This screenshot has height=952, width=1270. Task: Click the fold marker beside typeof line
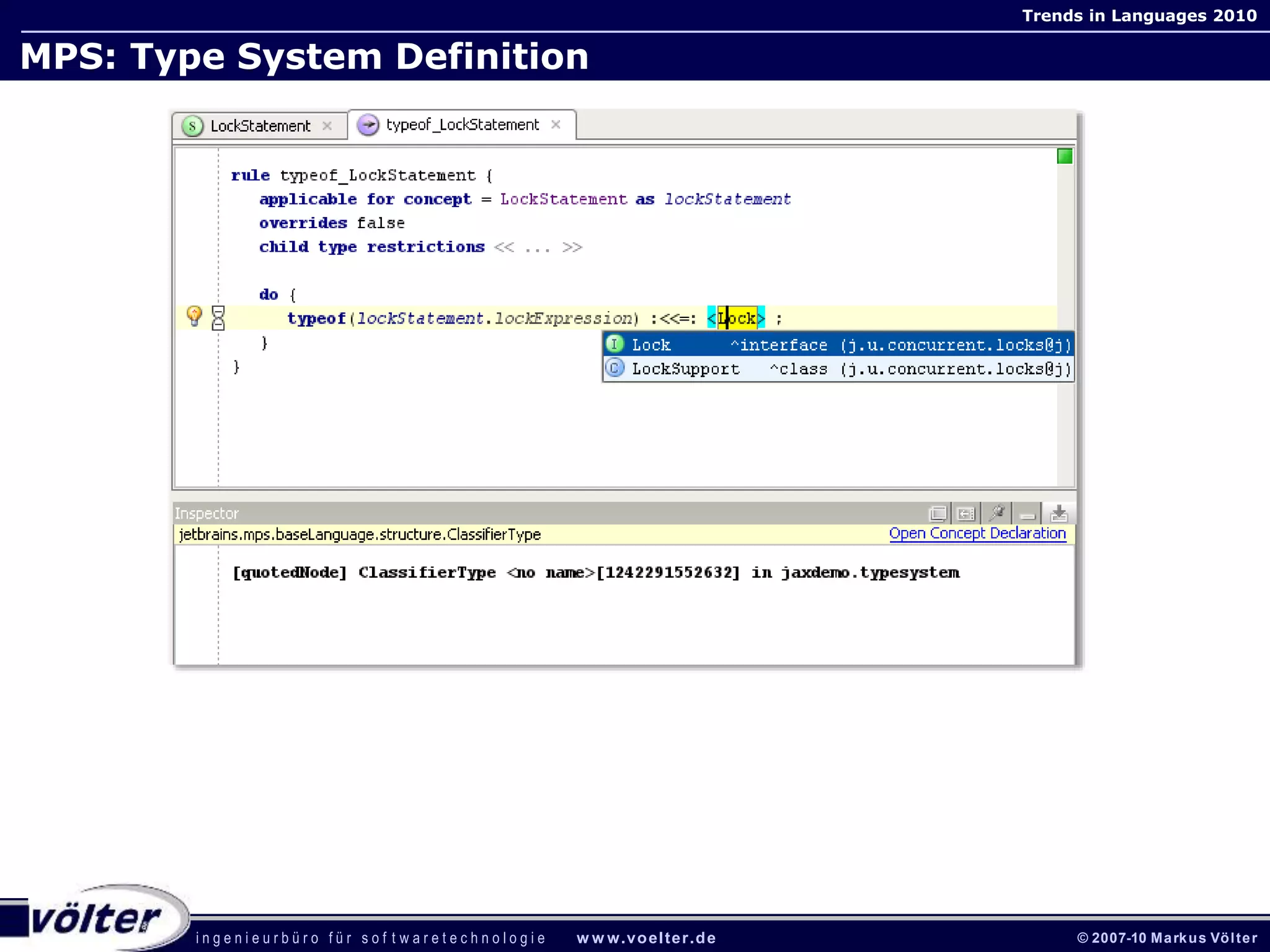tap(218, 318)
